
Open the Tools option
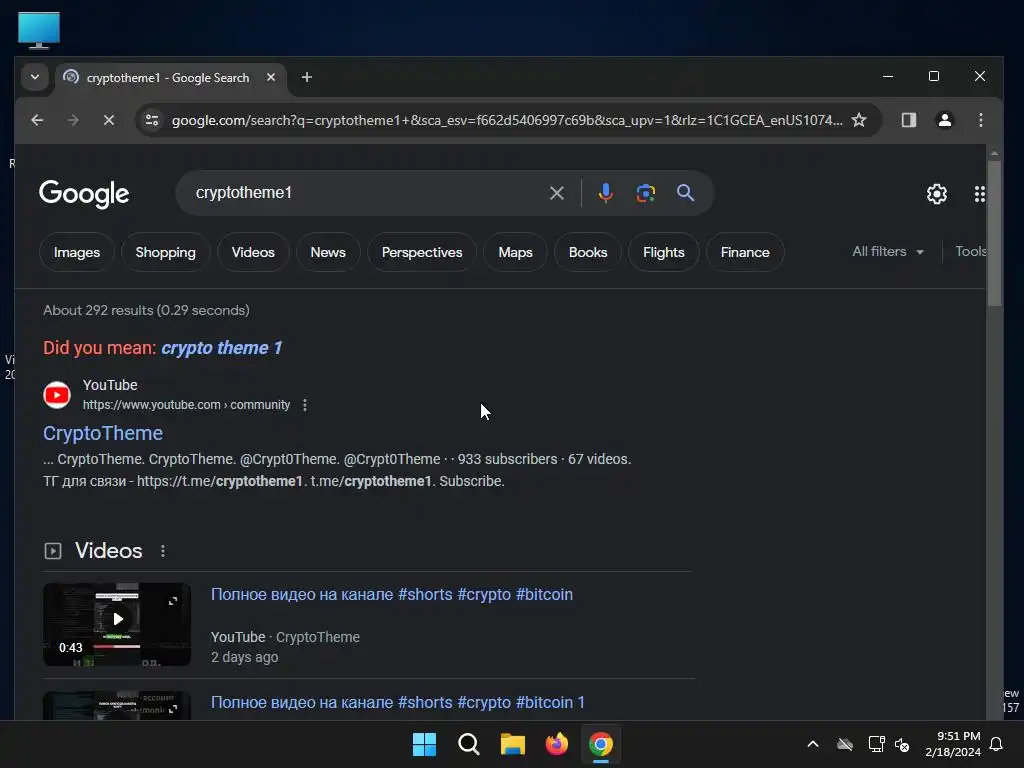click(970, 251)
